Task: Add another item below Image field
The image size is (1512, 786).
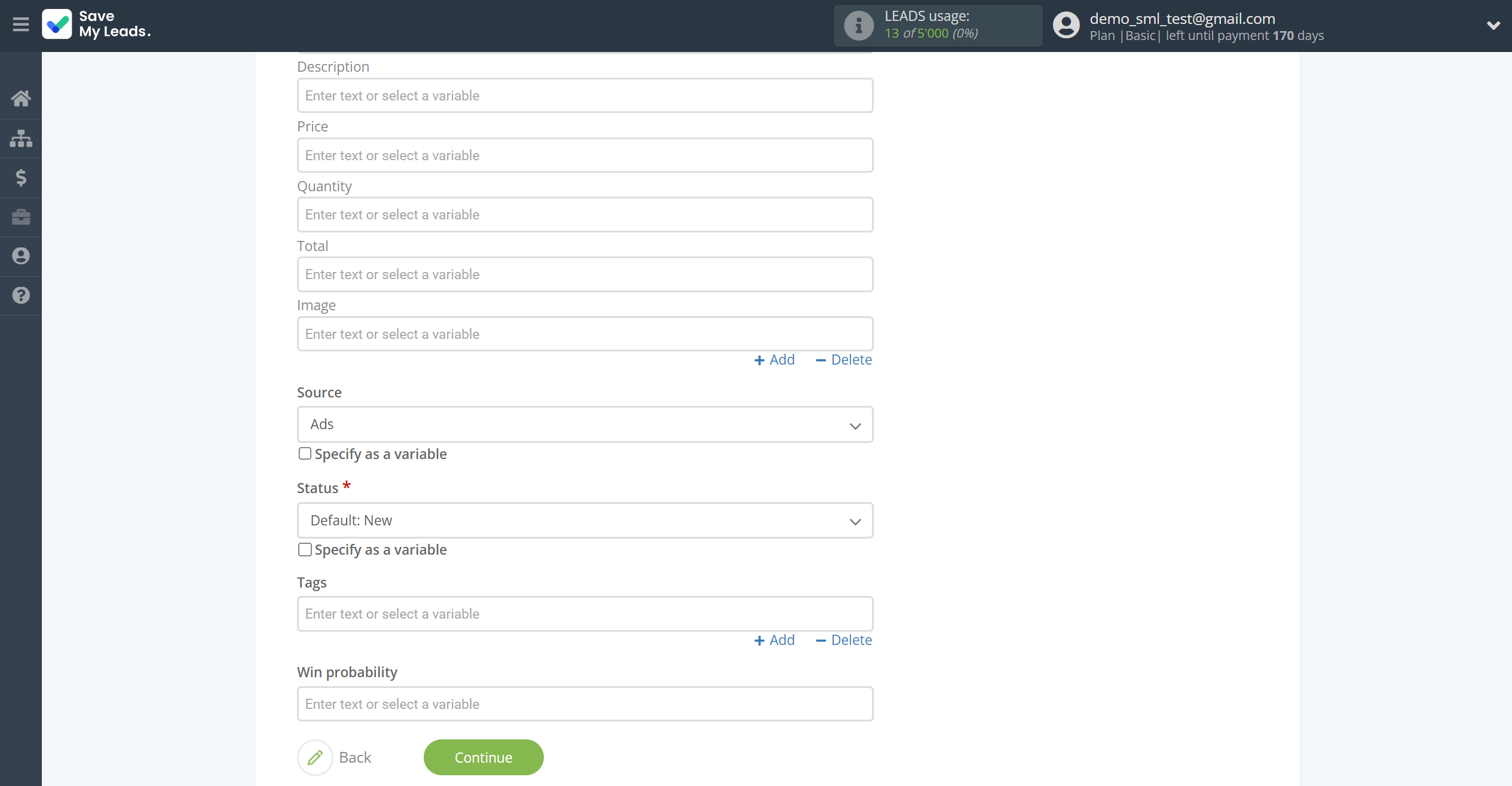Action: (x=775, y=360)
